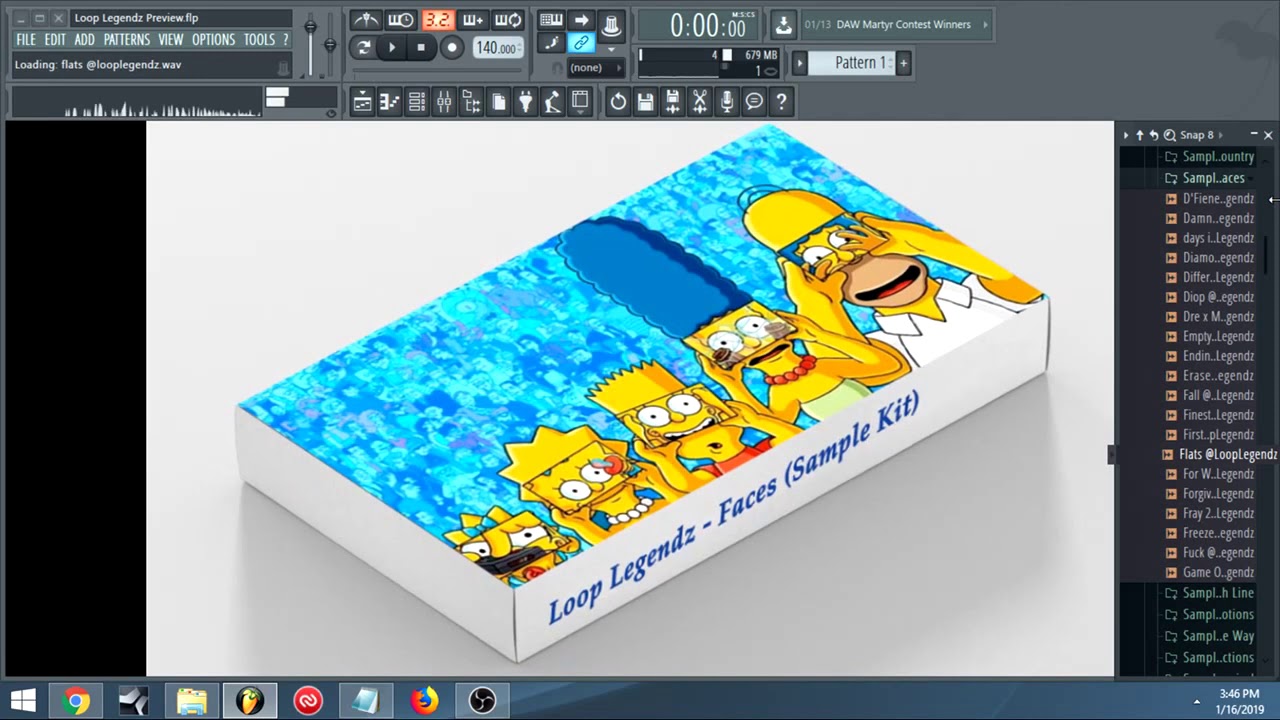This screenshot has width=1280, height=720.
Task: Open the Channel rack view icon
Action: click(x=417, y=101)
